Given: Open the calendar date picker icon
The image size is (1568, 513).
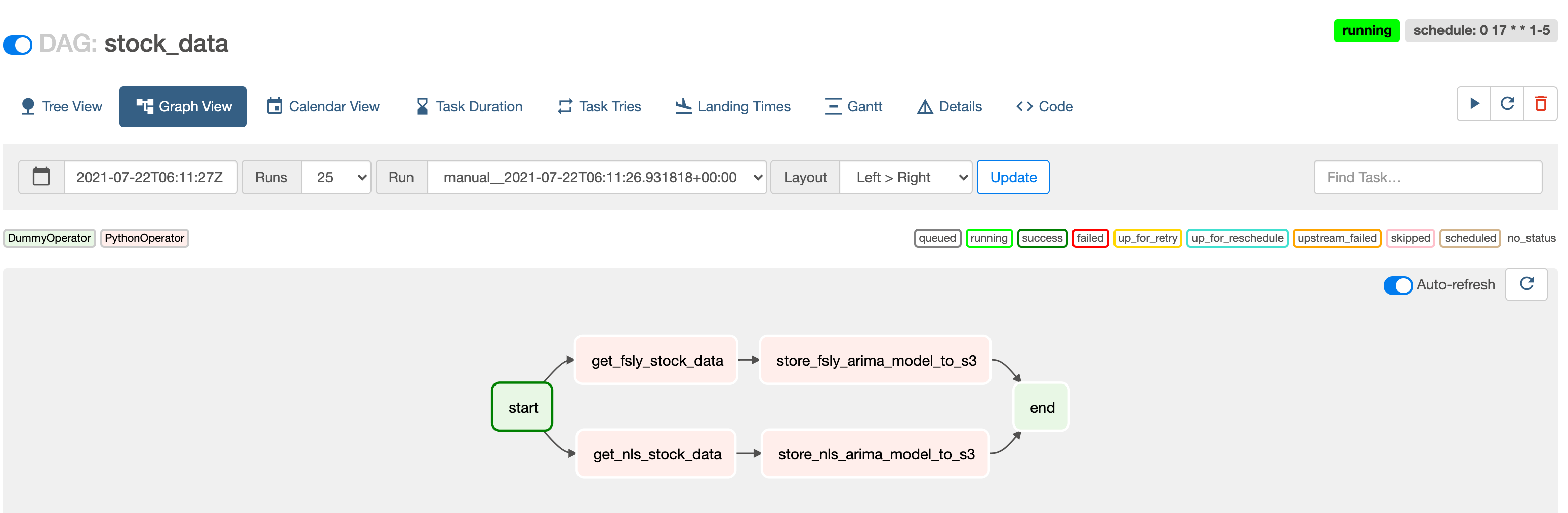Looking at the screenshot, I should 42,177.
